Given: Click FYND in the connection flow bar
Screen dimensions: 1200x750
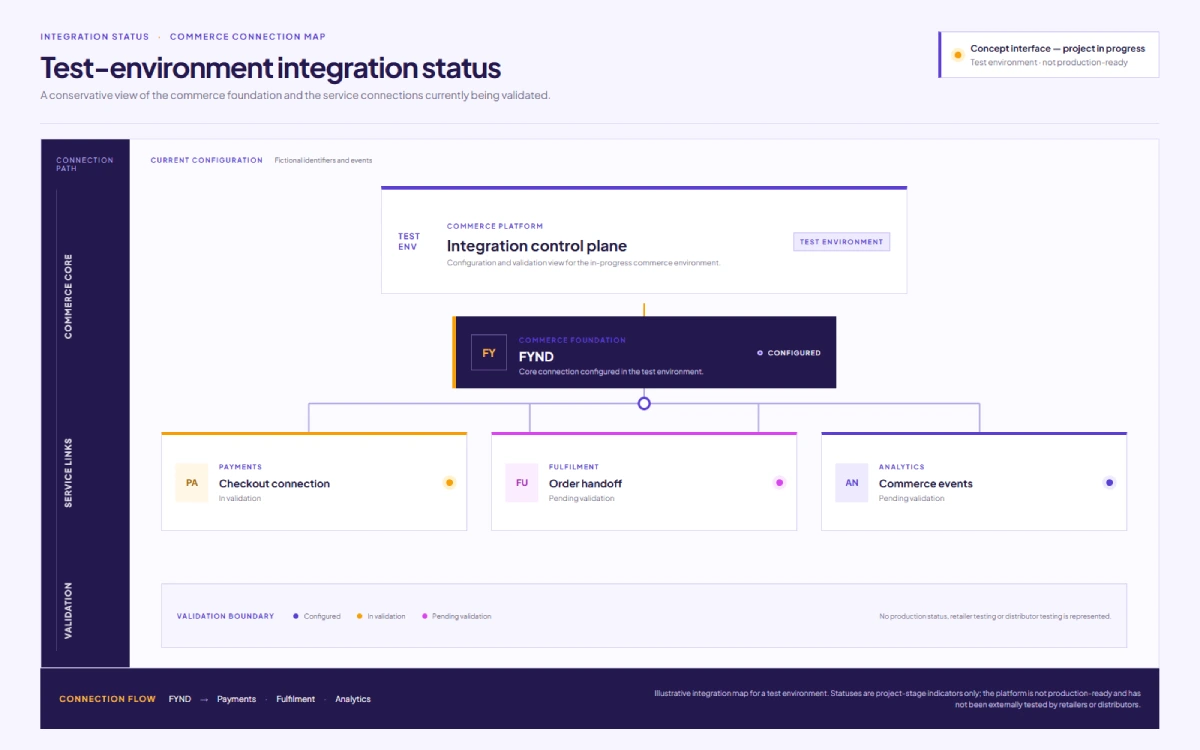Looking at the screenshot, I should click(180, 699).
